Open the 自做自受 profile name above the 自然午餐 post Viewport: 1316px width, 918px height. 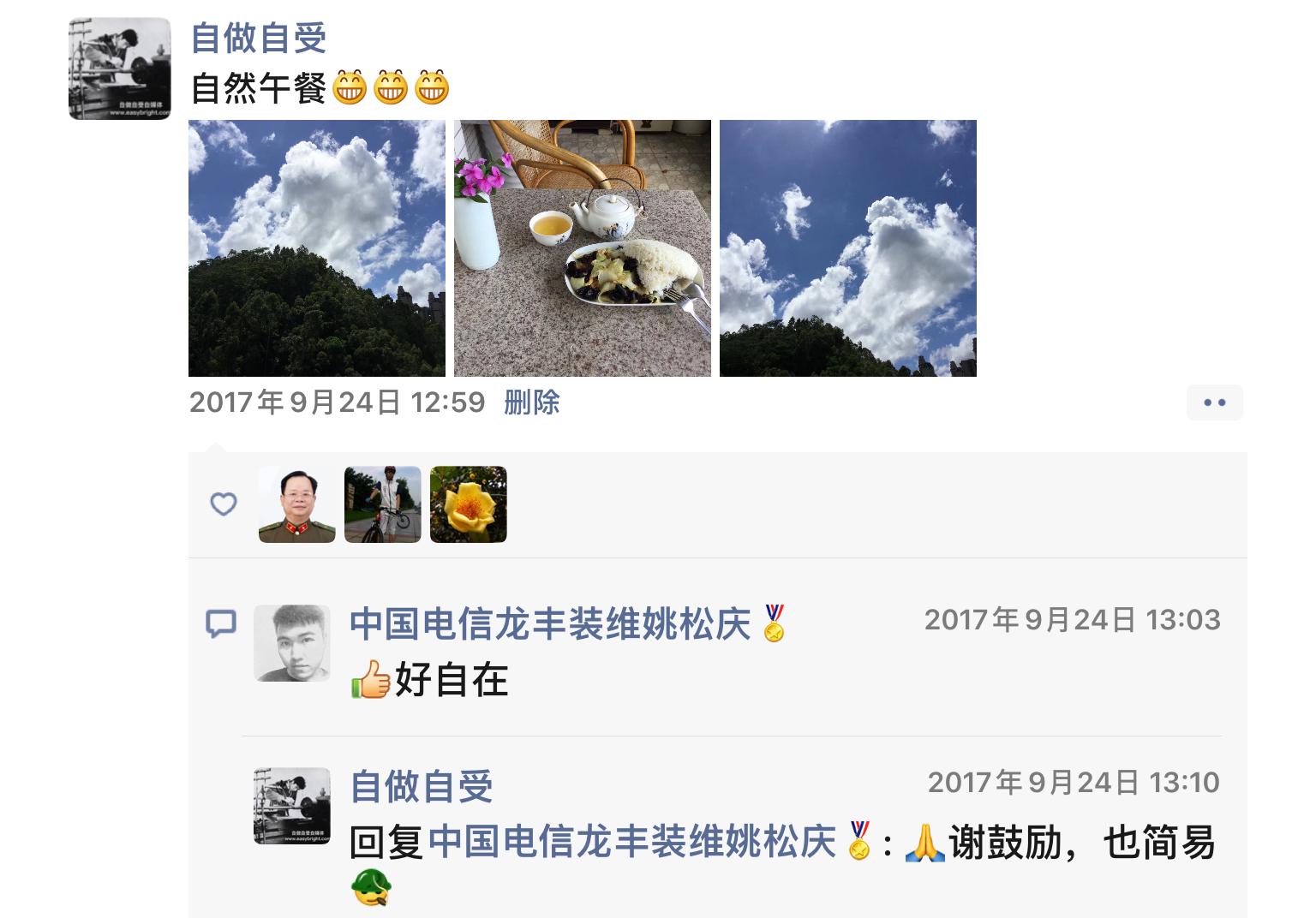tap(259, 38)
